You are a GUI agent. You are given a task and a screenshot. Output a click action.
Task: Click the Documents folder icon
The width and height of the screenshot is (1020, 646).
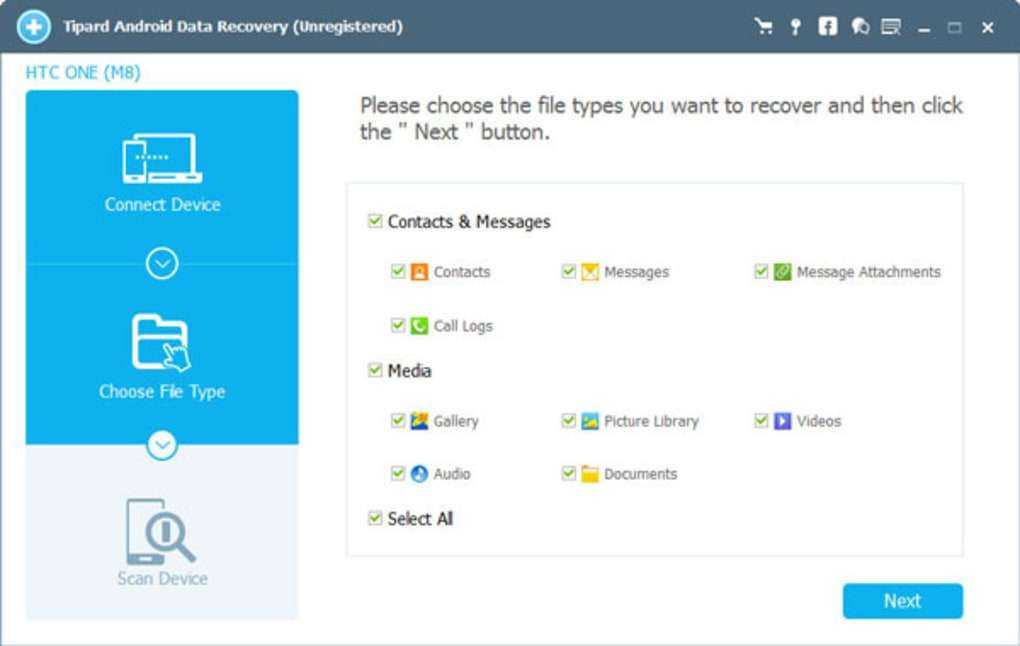(x=590, y=474)
